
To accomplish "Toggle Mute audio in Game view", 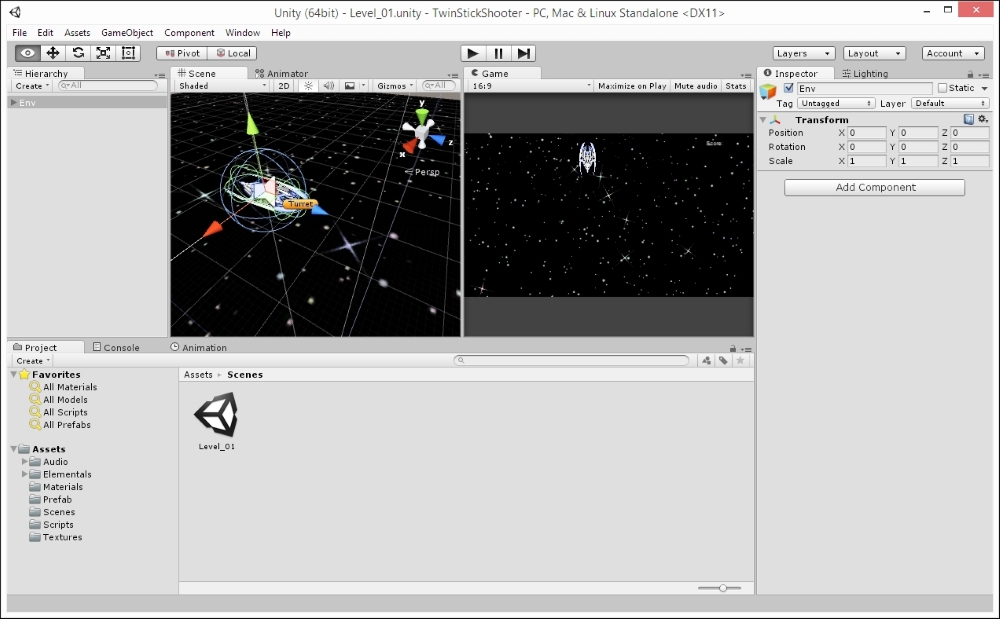I will pos(696,86).
